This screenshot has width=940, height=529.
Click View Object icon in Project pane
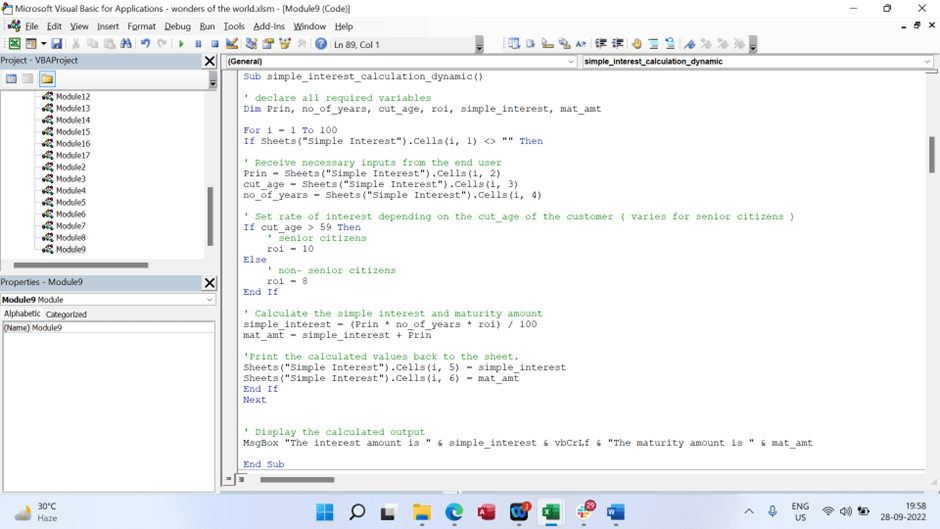click(28, 79)
